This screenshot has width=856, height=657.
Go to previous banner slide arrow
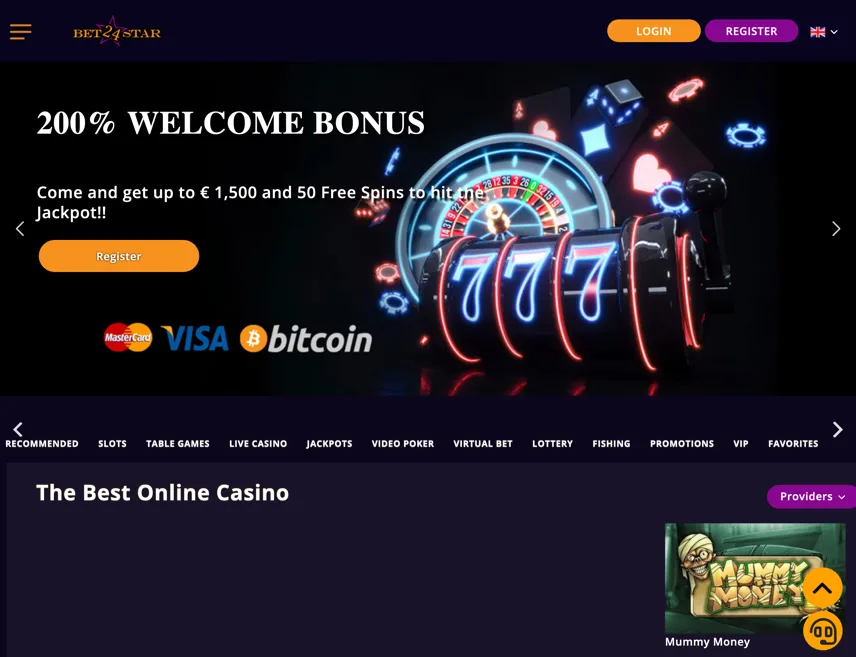(20, 229)
